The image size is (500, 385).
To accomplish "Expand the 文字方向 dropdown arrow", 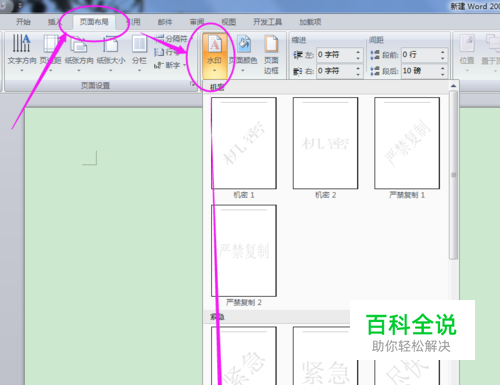I will pos(22,70).
